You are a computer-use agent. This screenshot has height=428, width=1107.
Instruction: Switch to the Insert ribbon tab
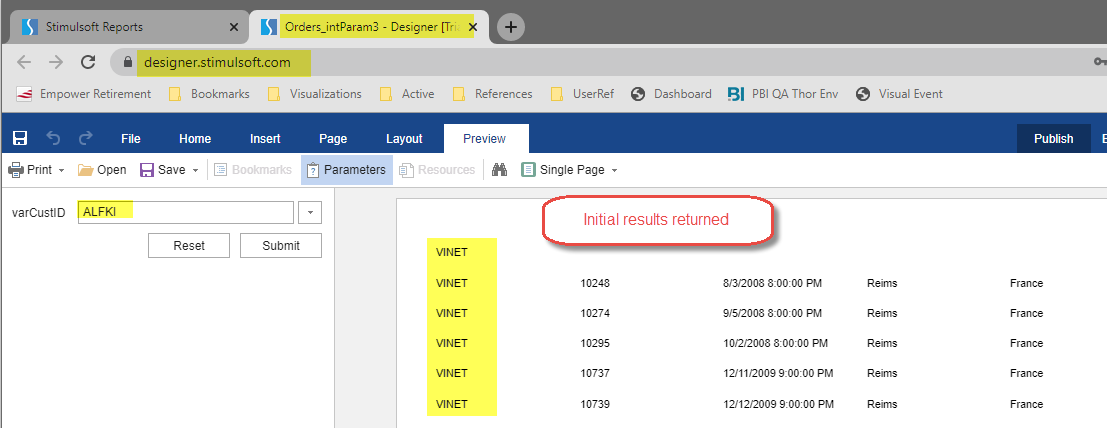tap(265, 139)
